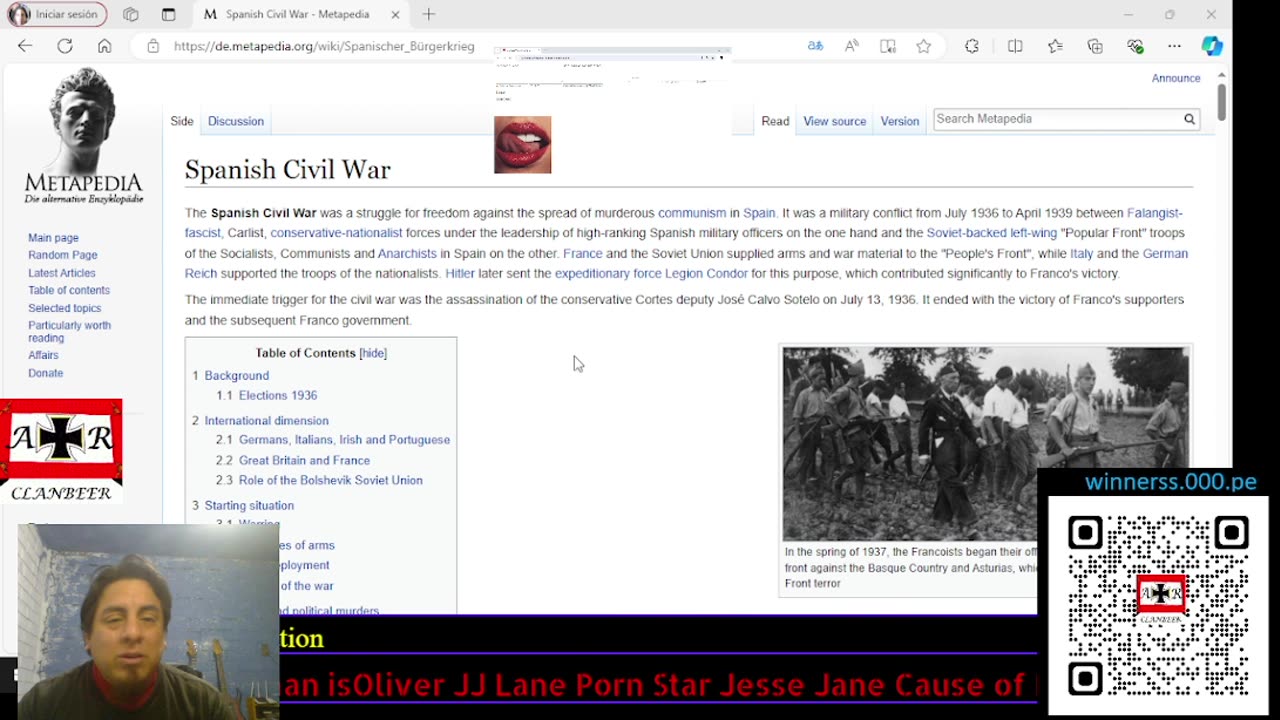Switch to the Side page tab

182,121
